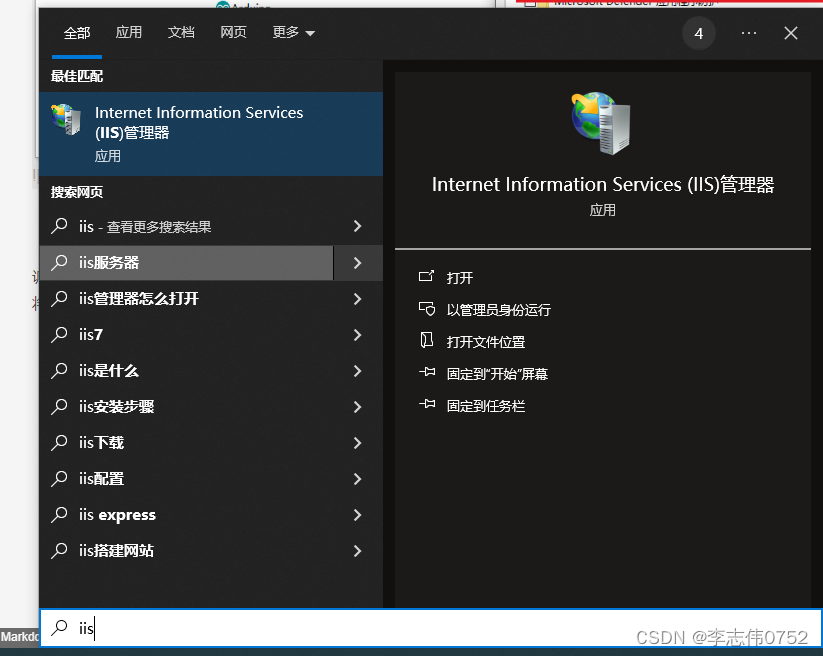Click the open icon next to 打开
This screenshot has height=656, width=823.
(x=427, y=276)
